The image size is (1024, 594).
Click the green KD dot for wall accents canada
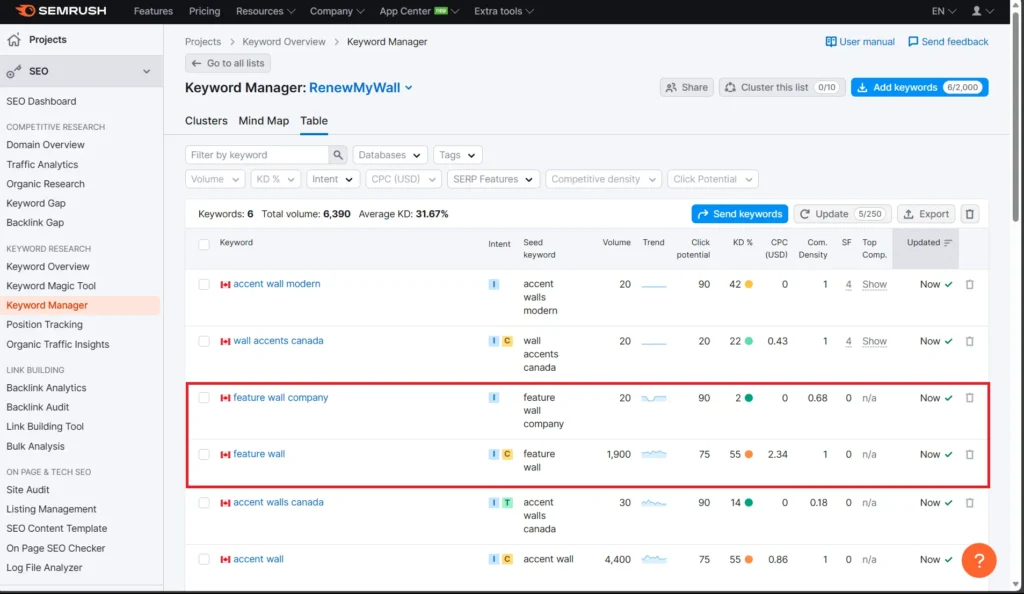(x=749, y=341)
